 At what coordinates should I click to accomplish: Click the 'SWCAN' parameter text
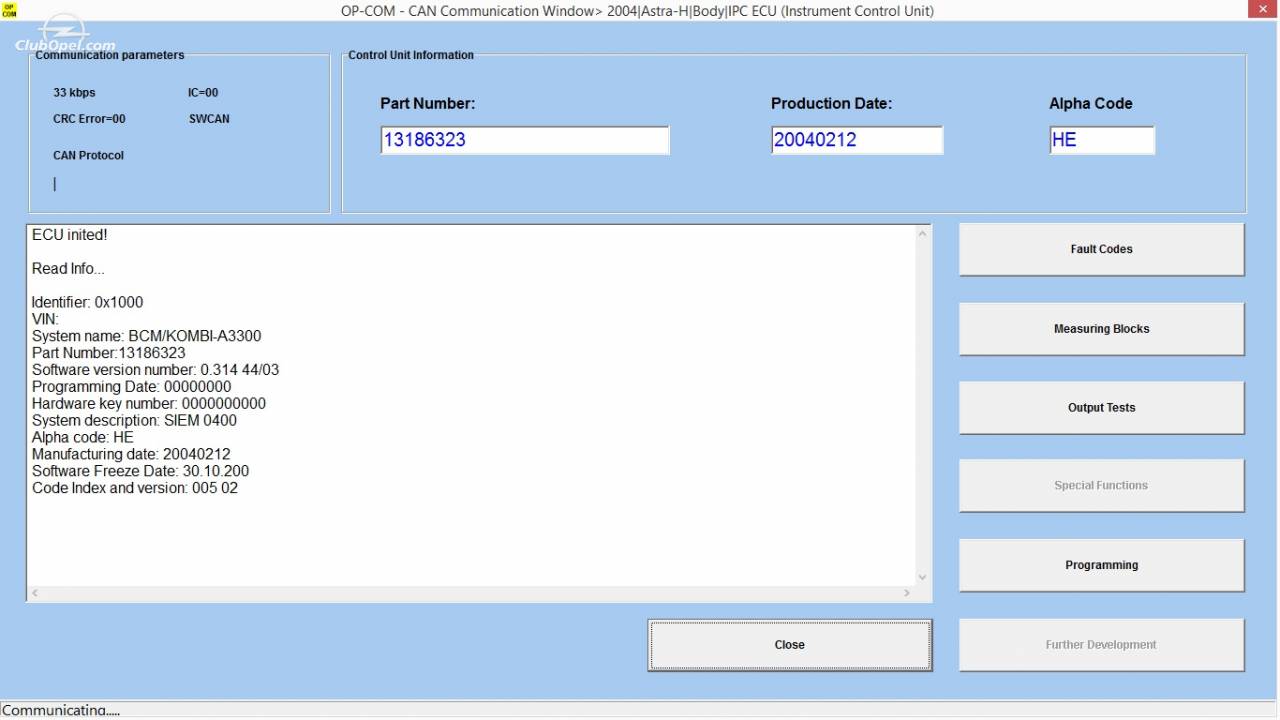(209, 119)
